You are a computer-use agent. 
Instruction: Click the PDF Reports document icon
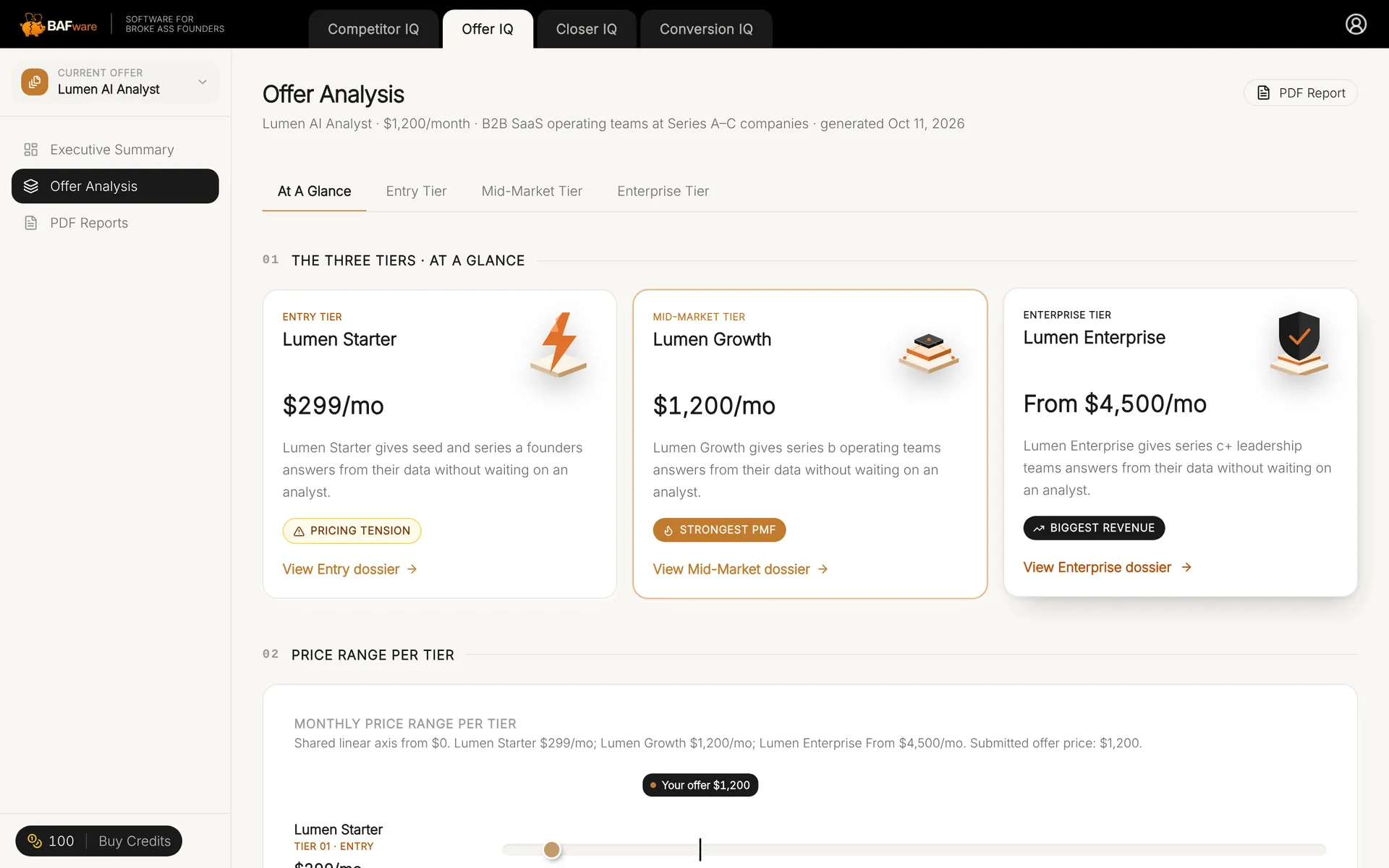pos(30,223)
